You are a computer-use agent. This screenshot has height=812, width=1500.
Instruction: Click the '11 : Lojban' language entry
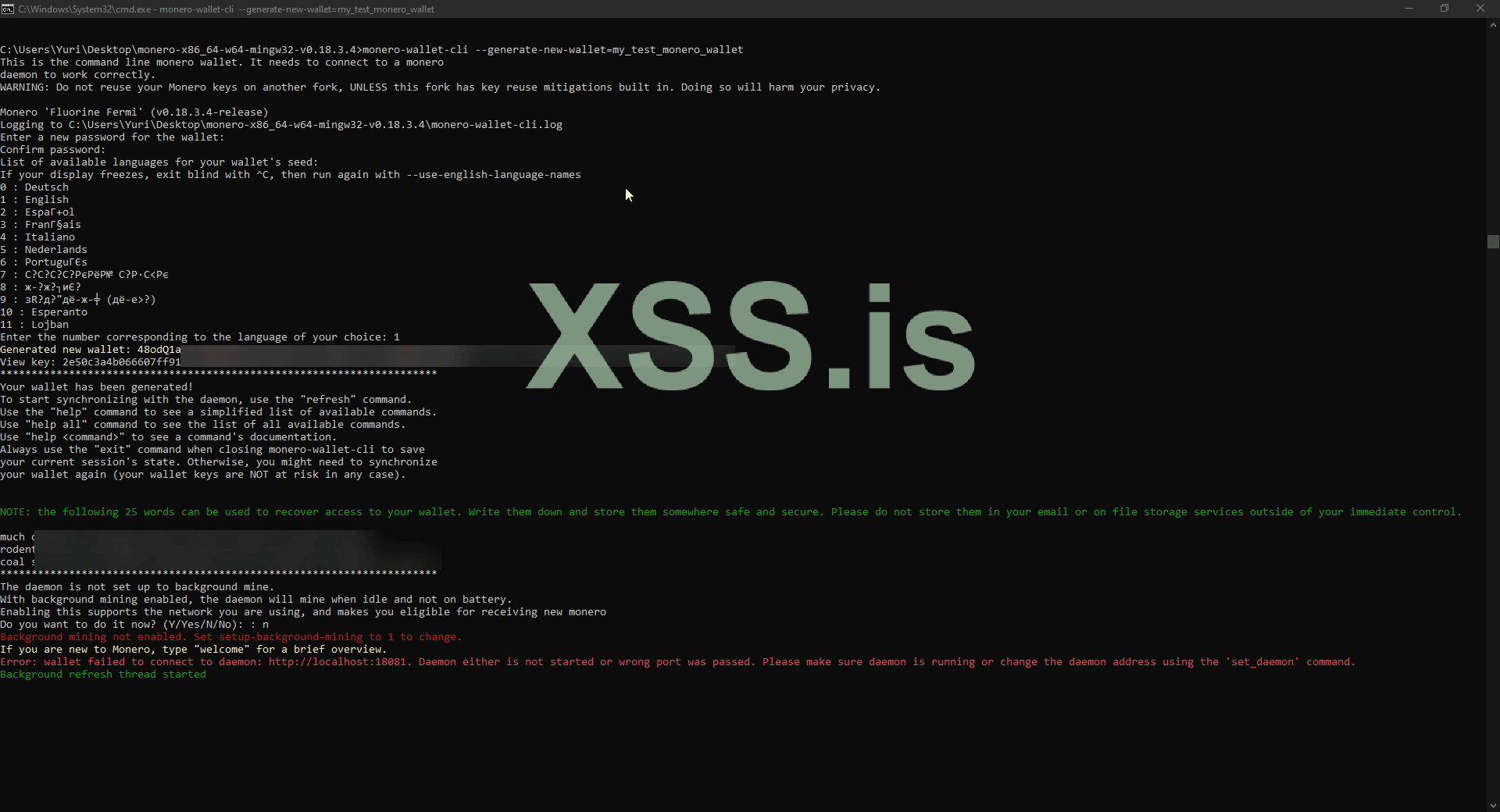pyautogui.click(x=34, y=325)
